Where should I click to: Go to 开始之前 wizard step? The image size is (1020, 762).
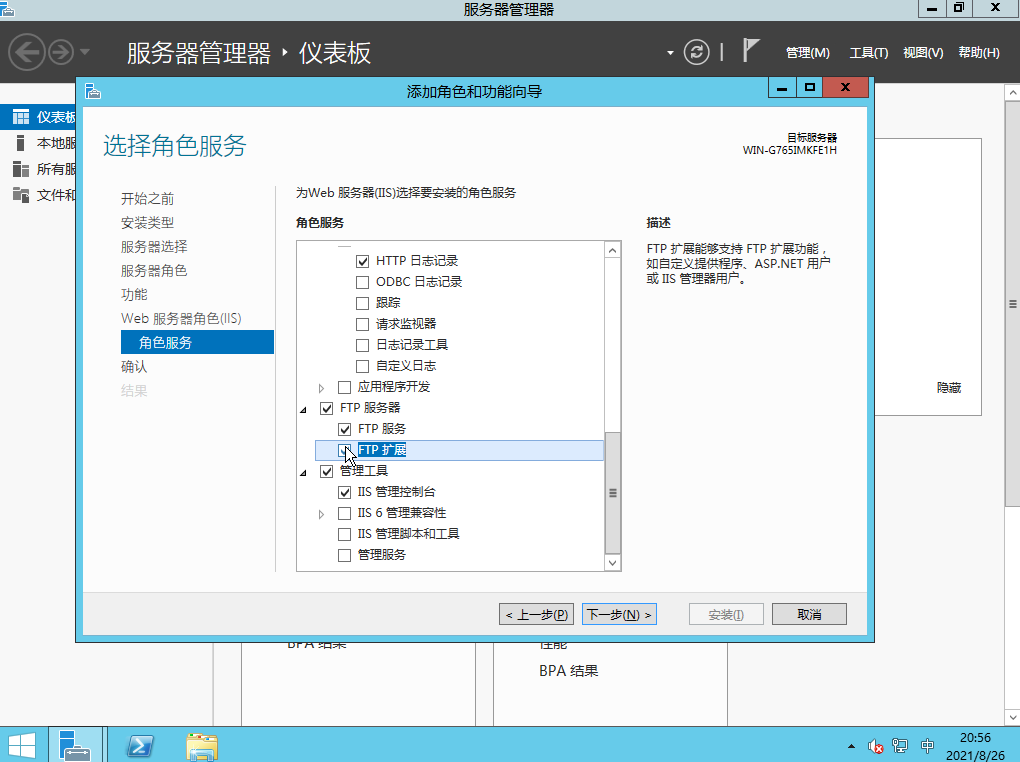148,198
